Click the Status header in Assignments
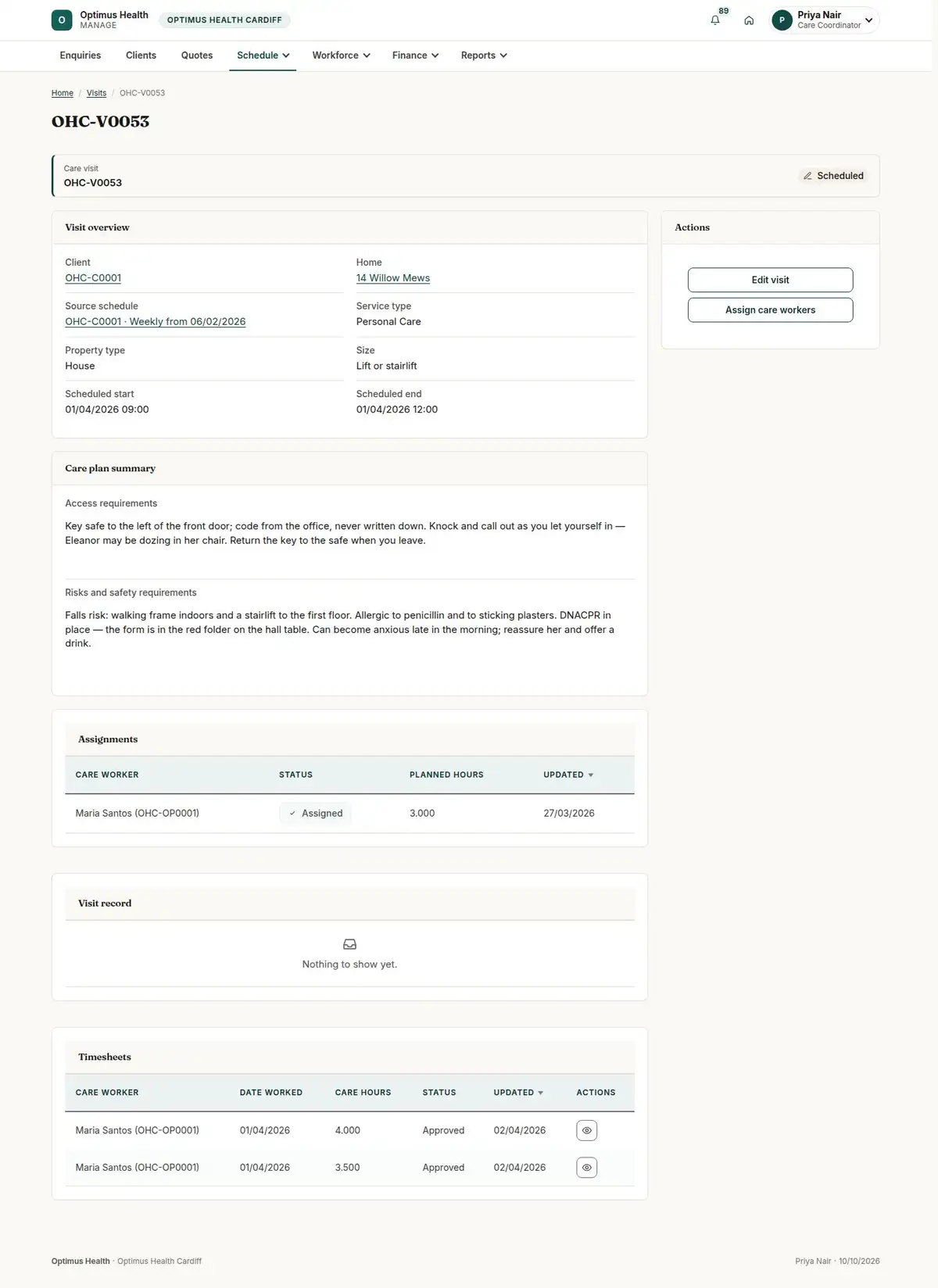 [x=295, y=775]
